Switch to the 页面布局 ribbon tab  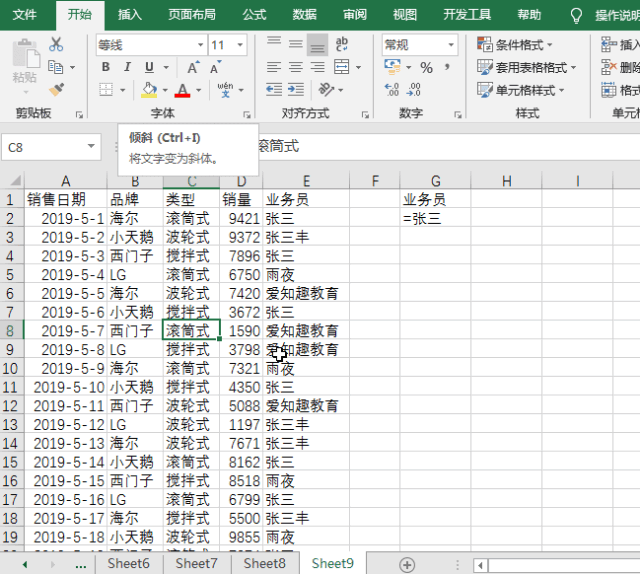tap(192, 15)
